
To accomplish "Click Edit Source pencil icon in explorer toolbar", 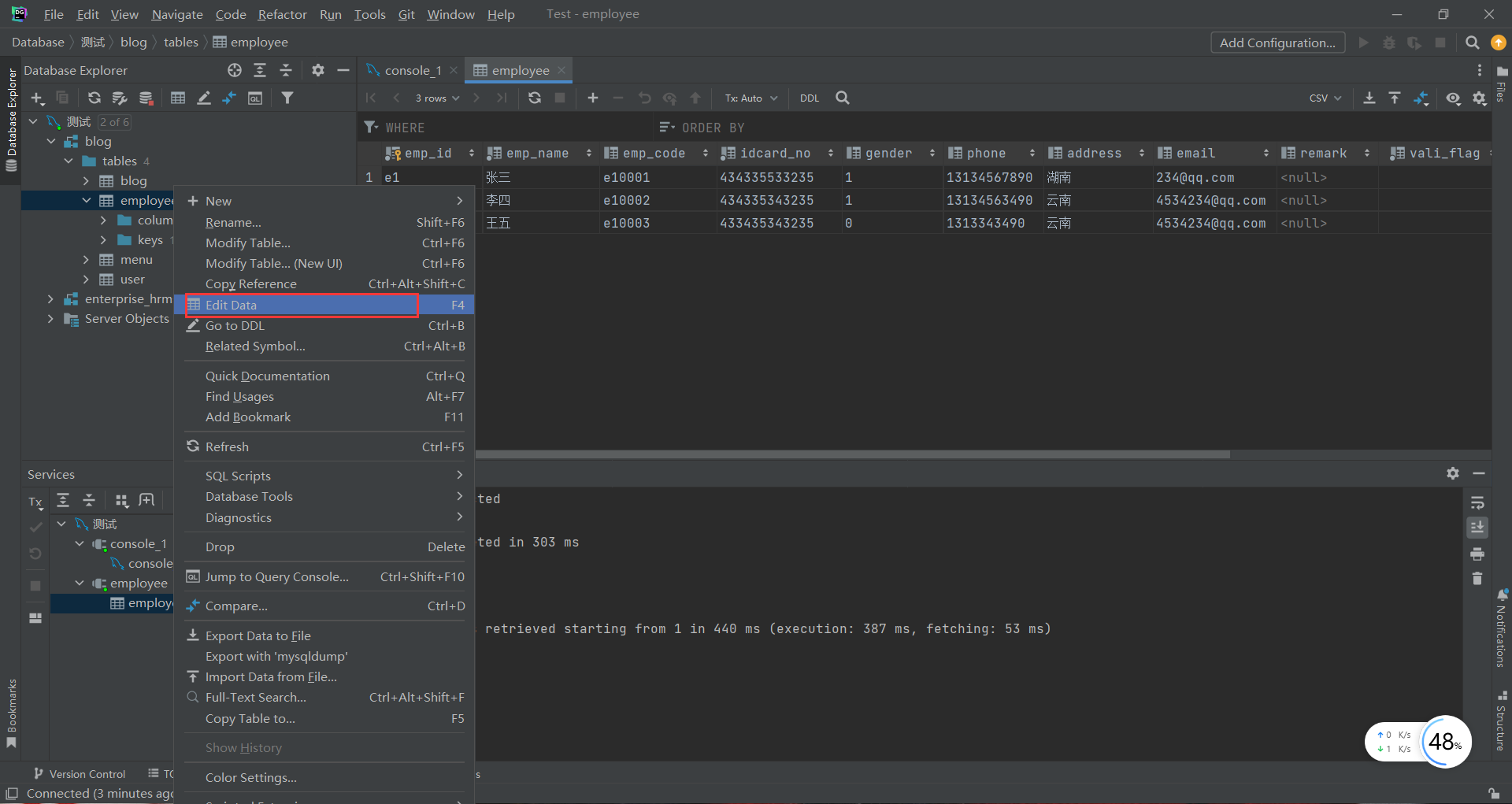I will (204, 98).
